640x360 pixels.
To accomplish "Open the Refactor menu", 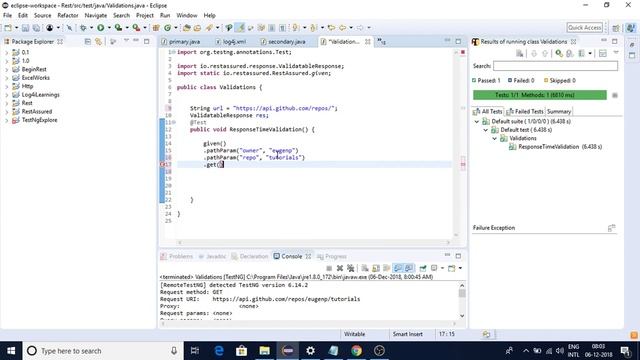I will pyautogui.click(x=68, y=16).
